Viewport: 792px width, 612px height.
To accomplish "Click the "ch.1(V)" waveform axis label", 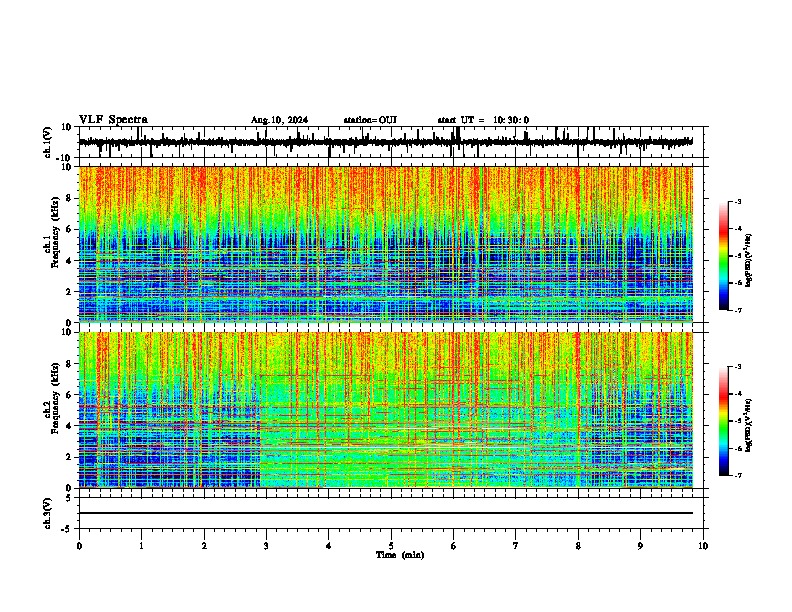I will pos(48,142).
